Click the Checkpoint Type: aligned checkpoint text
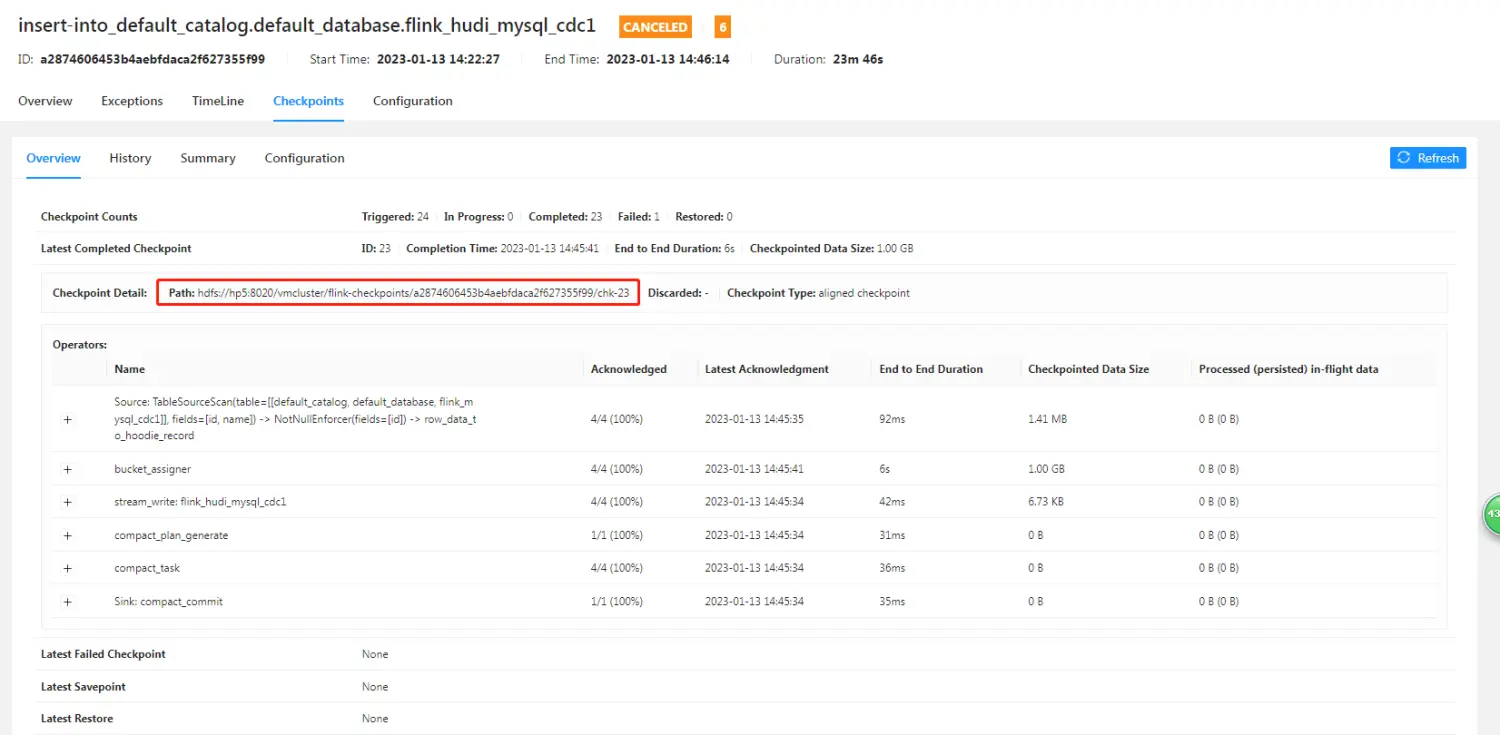Image resolution: width=1500 pixels, height=735 pixels. click(818, 293)
